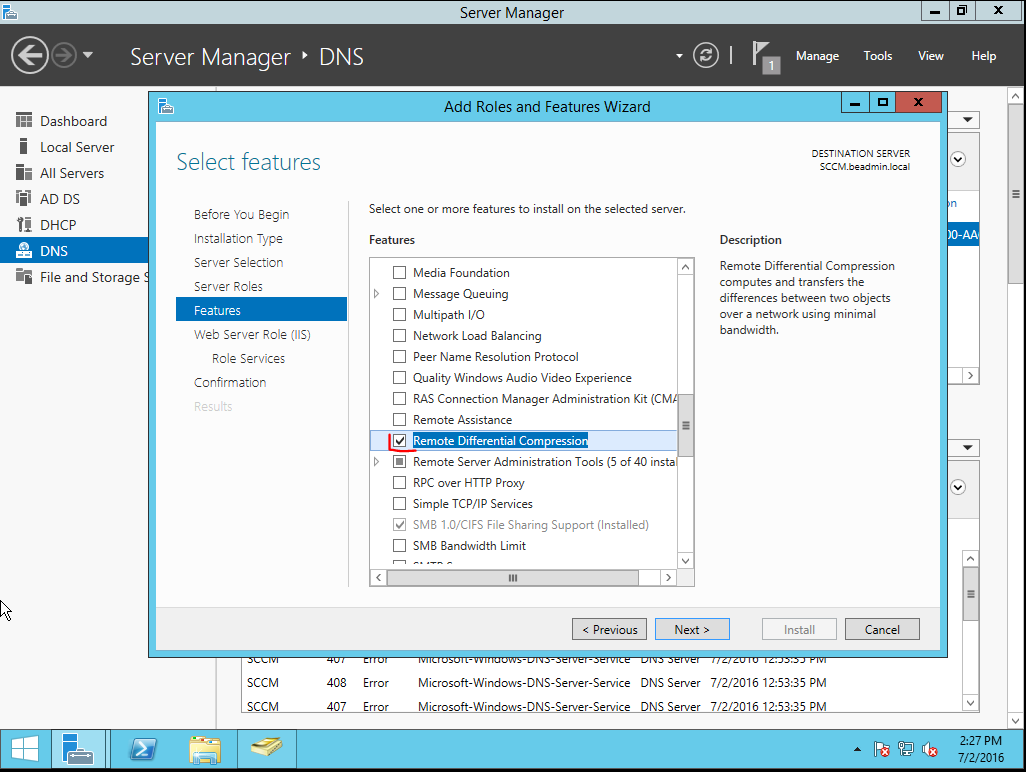The height and width of the screenshot is (772, 1026).
Task: Click features list scroll up arrow
Action: pos(685,267)
